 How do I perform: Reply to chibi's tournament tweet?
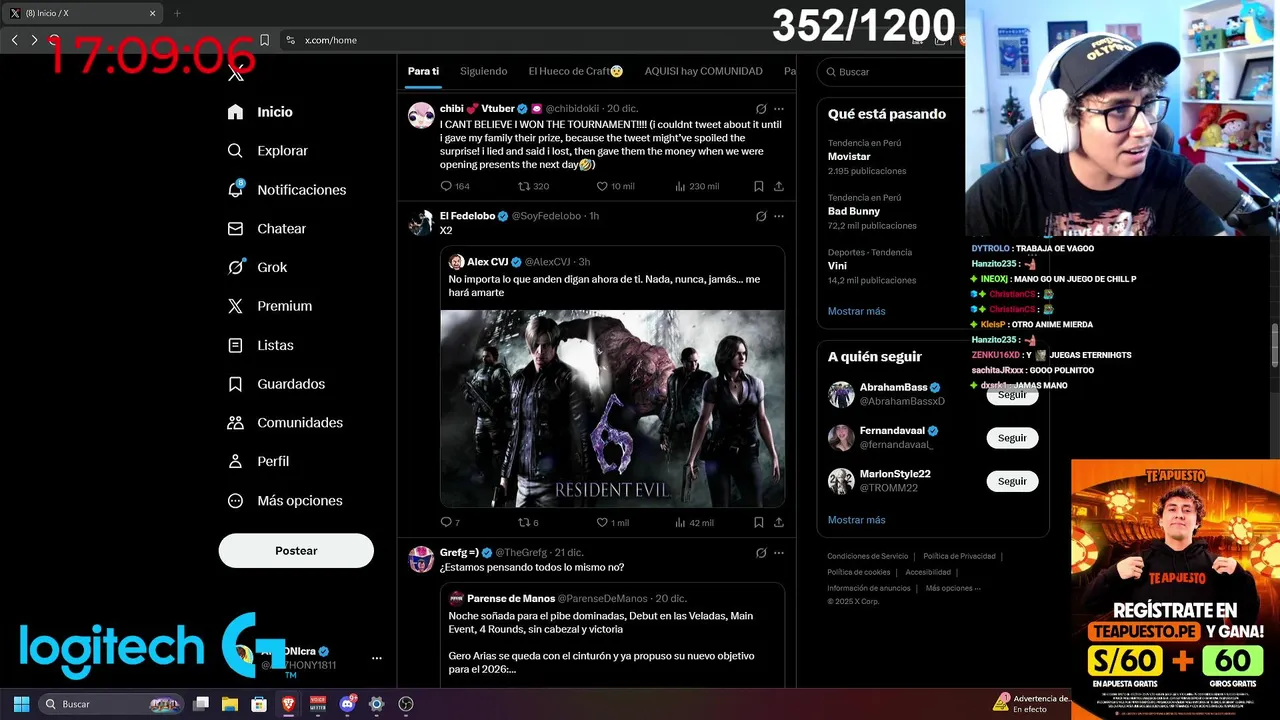pyautogui.click(x=455, y=186)
